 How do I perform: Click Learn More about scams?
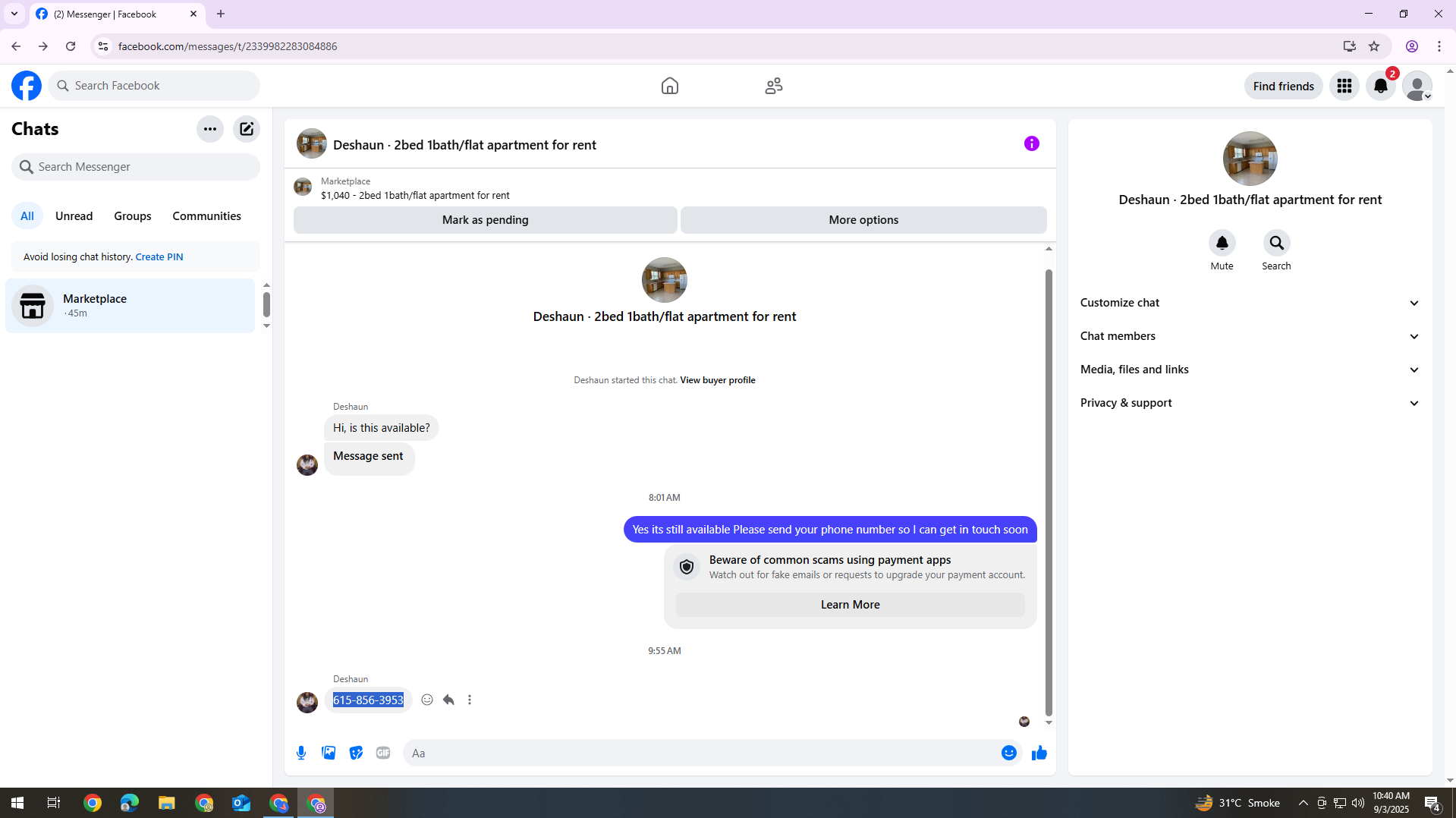tap(850, 605)
